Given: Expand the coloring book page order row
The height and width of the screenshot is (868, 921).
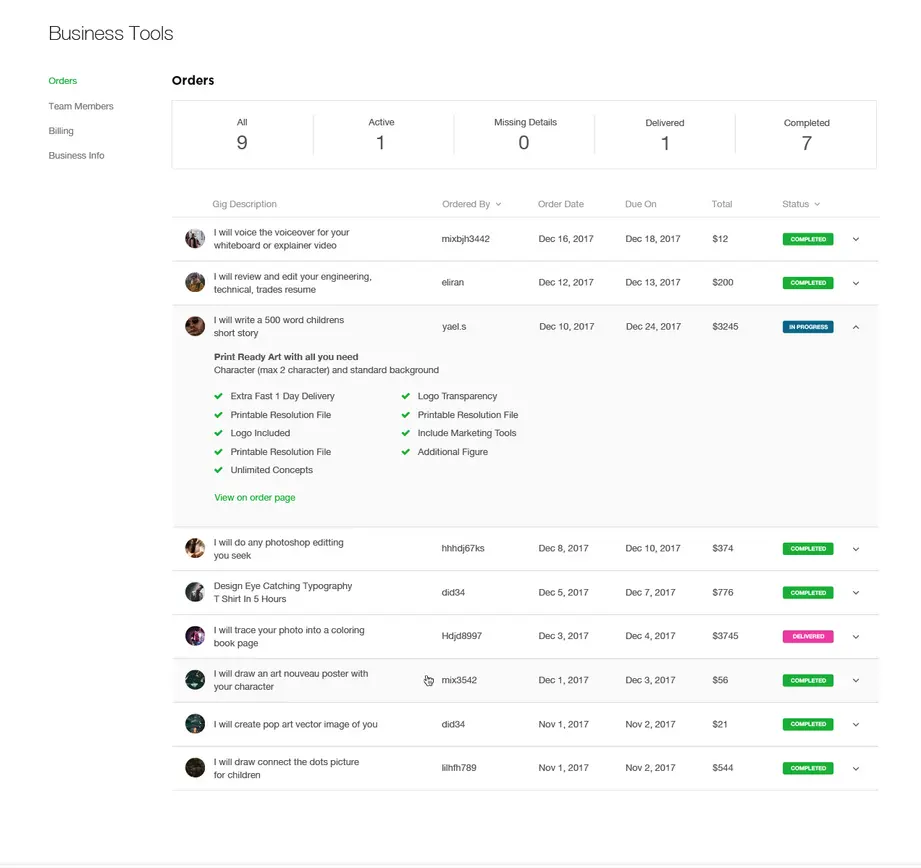Looking at the screenshot, I should point(856,636).
